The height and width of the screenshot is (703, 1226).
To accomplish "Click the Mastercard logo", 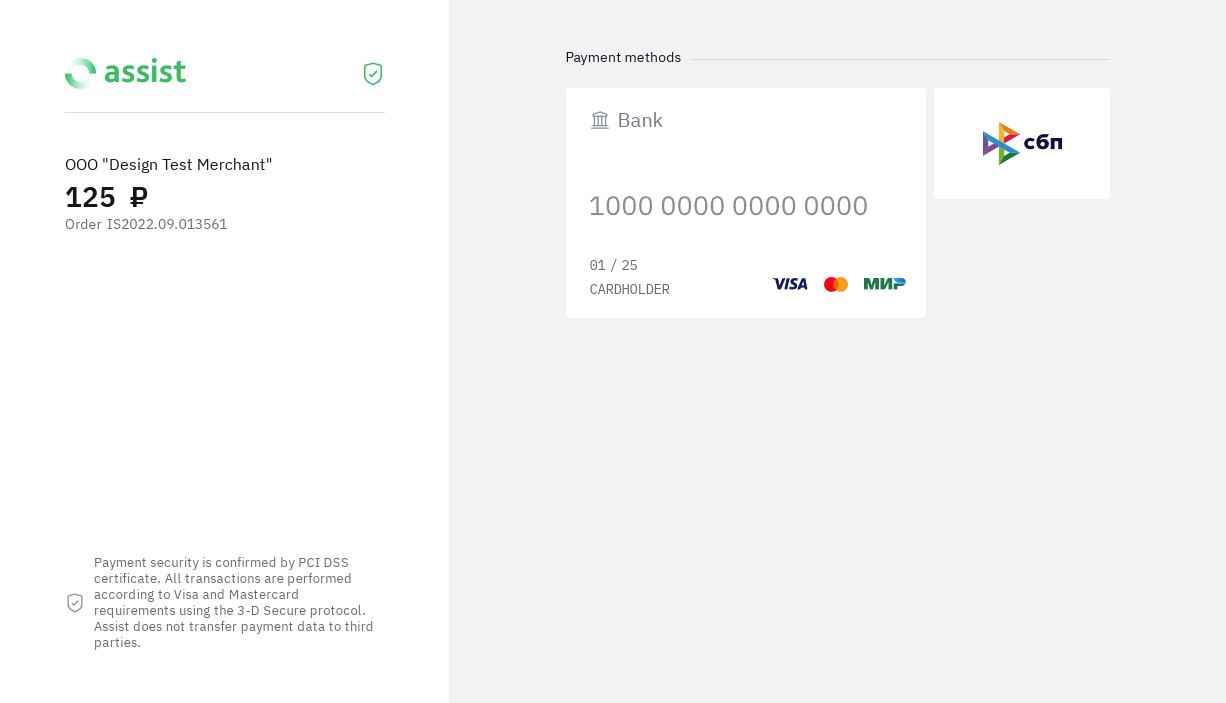I will [x=836, y=284].
